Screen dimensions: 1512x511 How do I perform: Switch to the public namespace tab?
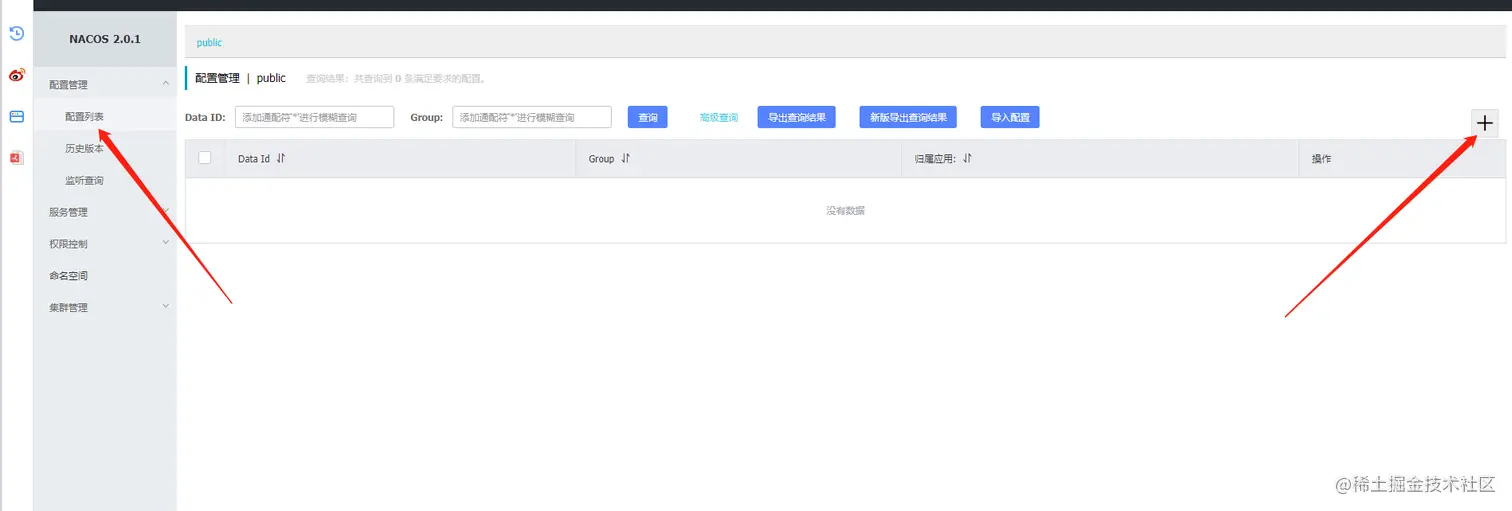pyautogui.click(x=209, y=43)
